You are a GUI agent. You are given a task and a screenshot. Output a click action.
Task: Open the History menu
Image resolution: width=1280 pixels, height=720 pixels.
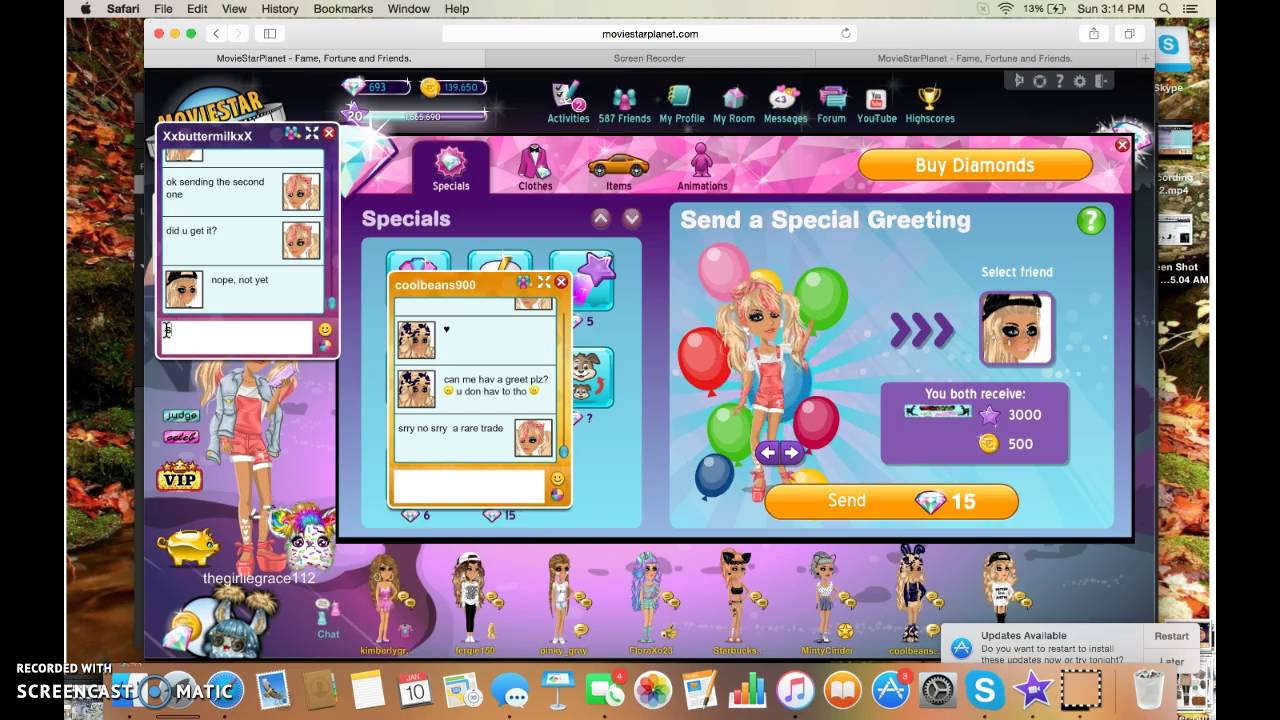coord(279,9)
